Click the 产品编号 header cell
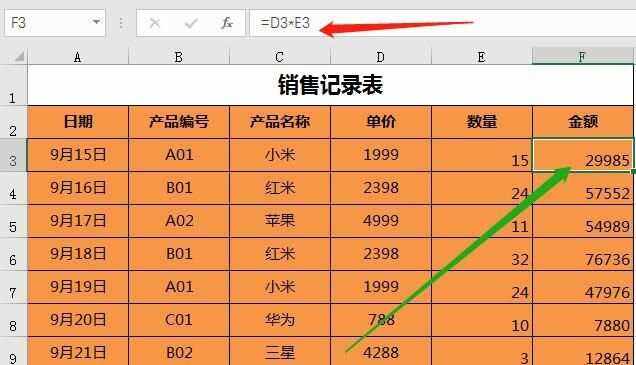The height and width of the screenshot is (365, 636). click(x=178, y=122)
